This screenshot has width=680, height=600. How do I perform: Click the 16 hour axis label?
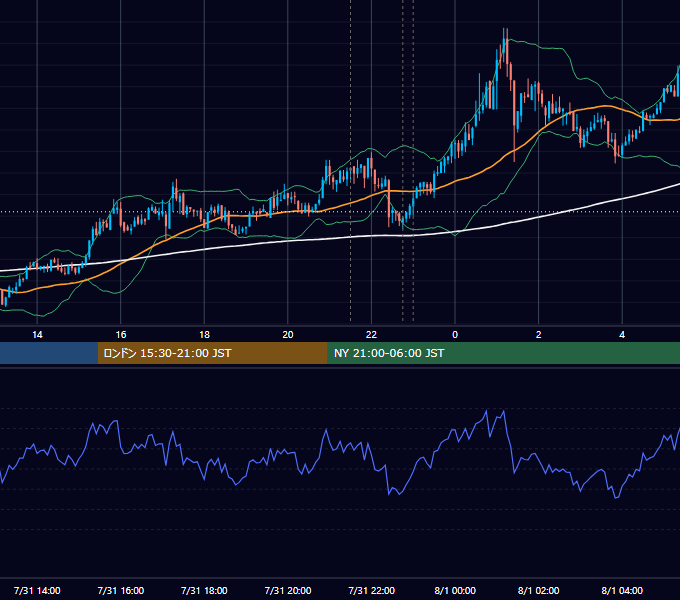click(121, 335)
